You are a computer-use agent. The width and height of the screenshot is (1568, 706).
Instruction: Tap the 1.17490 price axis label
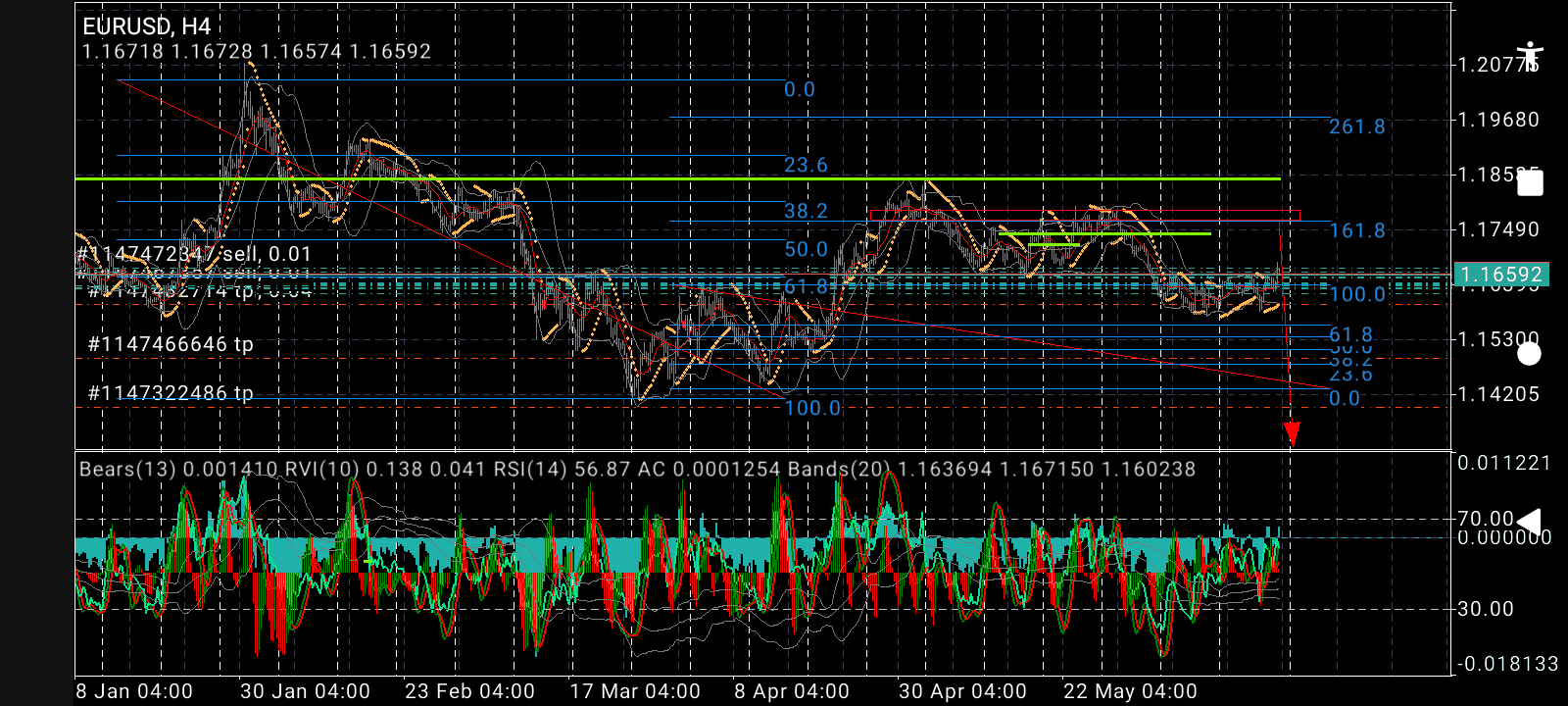pyautogui.click(x=1498, y=229)
